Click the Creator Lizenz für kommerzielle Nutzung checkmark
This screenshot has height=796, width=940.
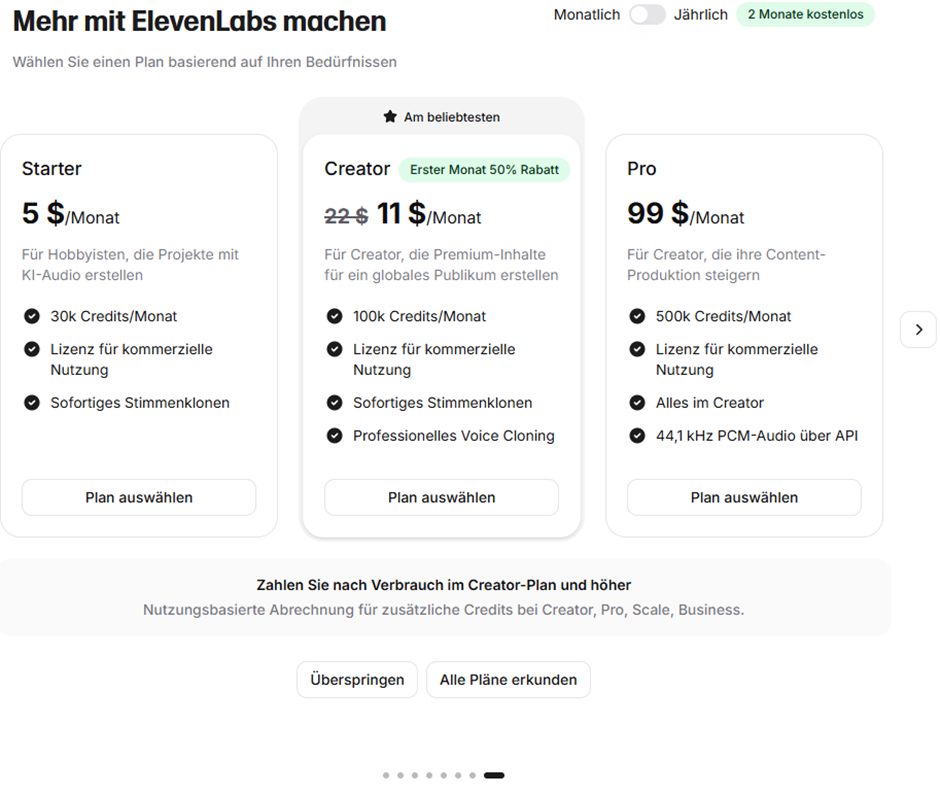tap(335, 349)
